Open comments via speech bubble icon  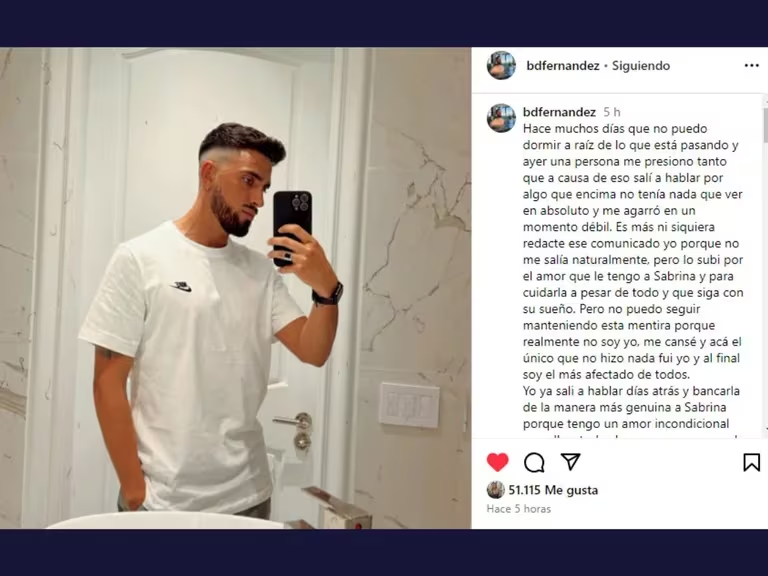534,462
